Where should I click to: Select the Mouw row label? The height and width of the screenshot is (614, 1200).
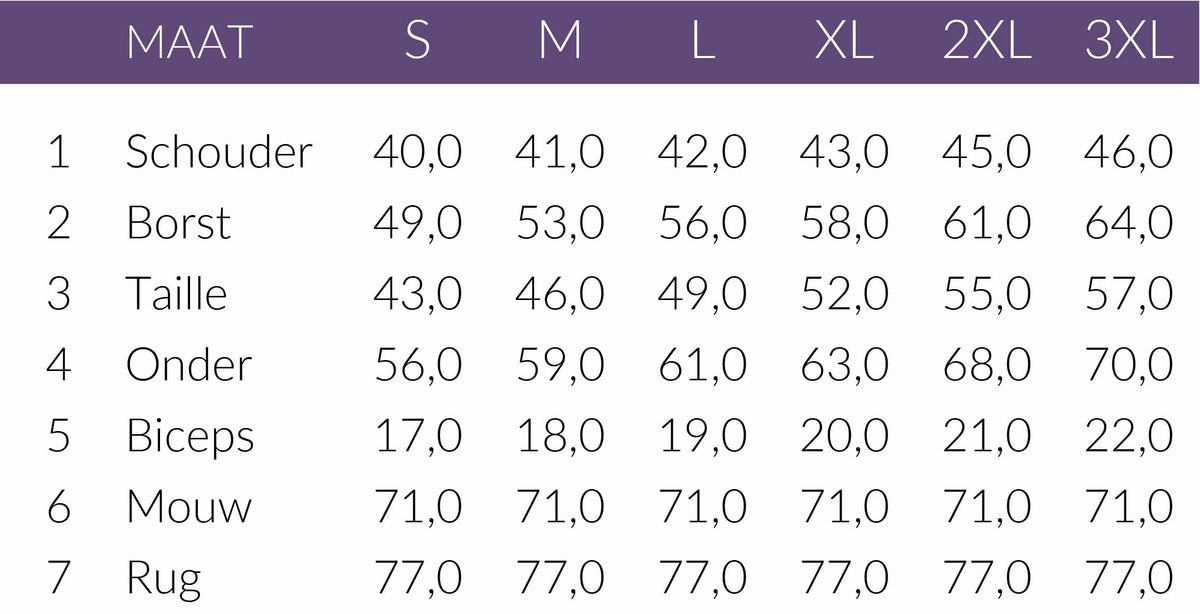coord(189,507)
